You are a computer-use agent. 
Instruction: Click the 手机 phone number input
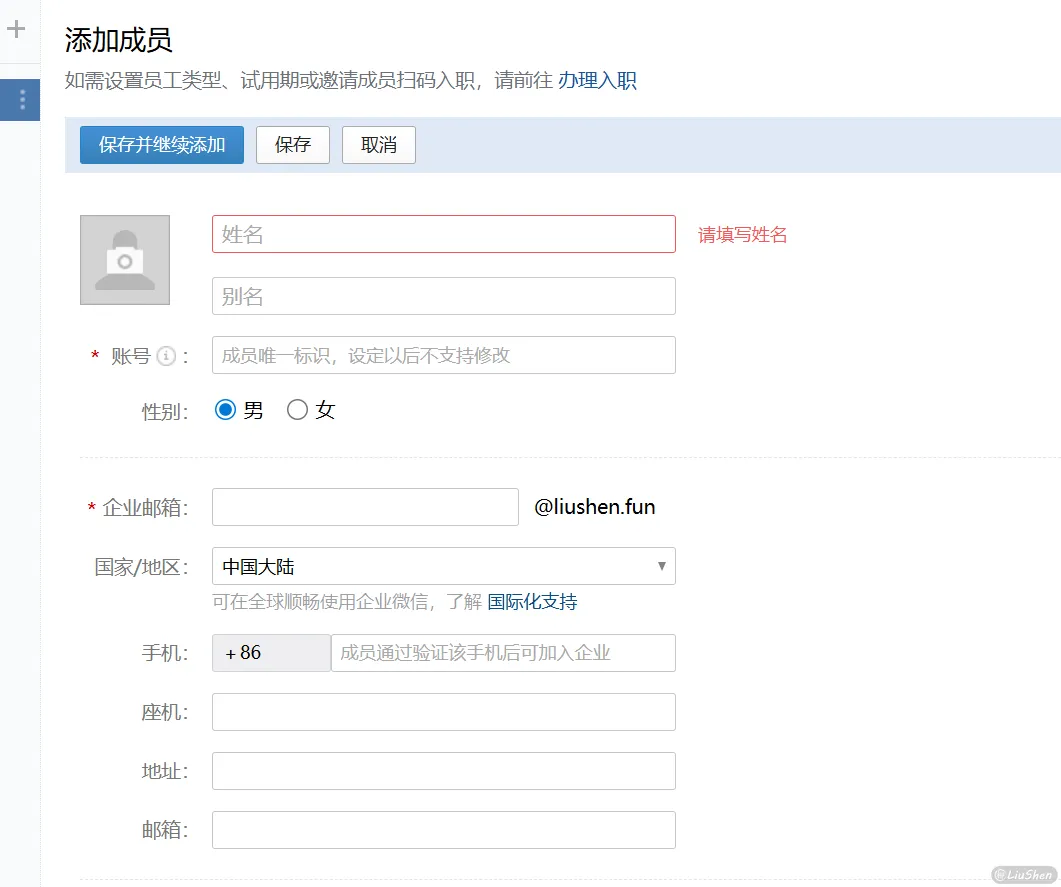pos(503,653)
